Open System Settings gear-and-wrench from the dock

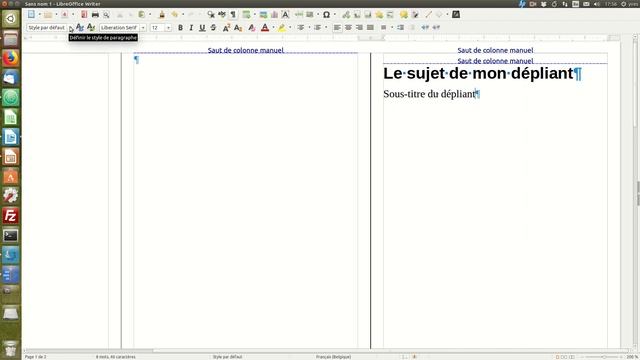point(11,196)
